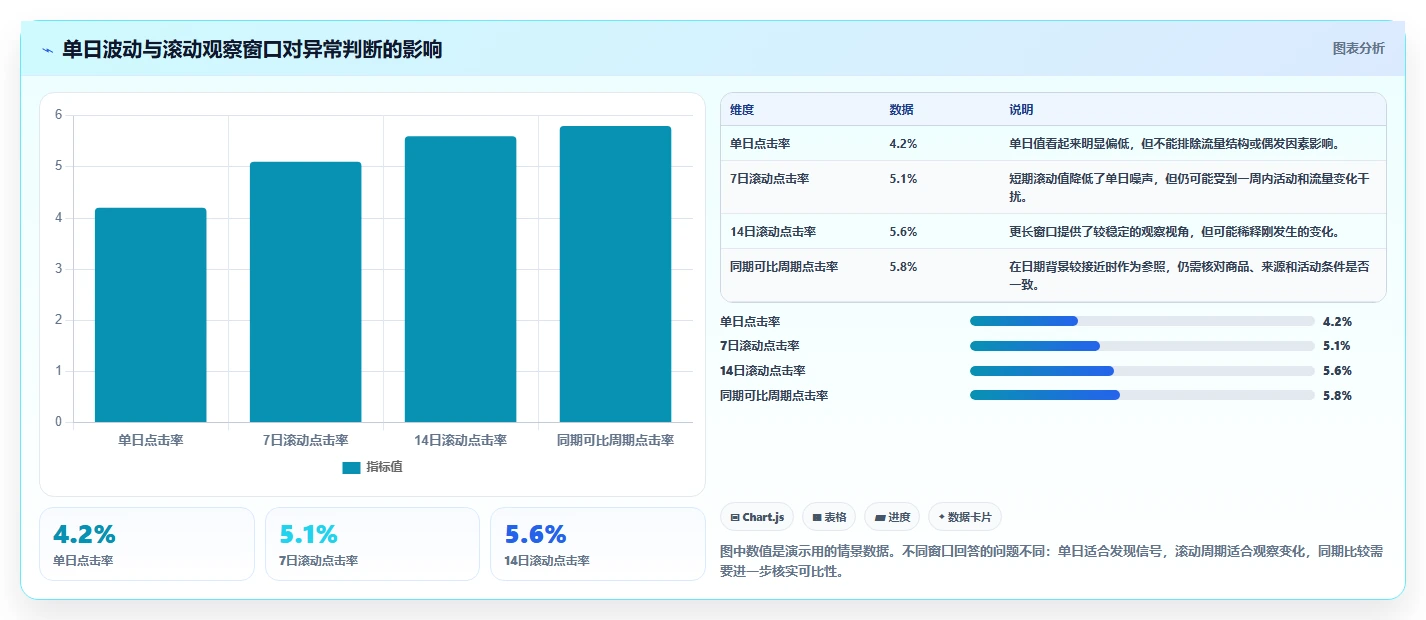Viewport: 1426px width, 620px height.
Task: Select the 14日滚动点击率 table row cell
Action: click(x=773, y=231)
